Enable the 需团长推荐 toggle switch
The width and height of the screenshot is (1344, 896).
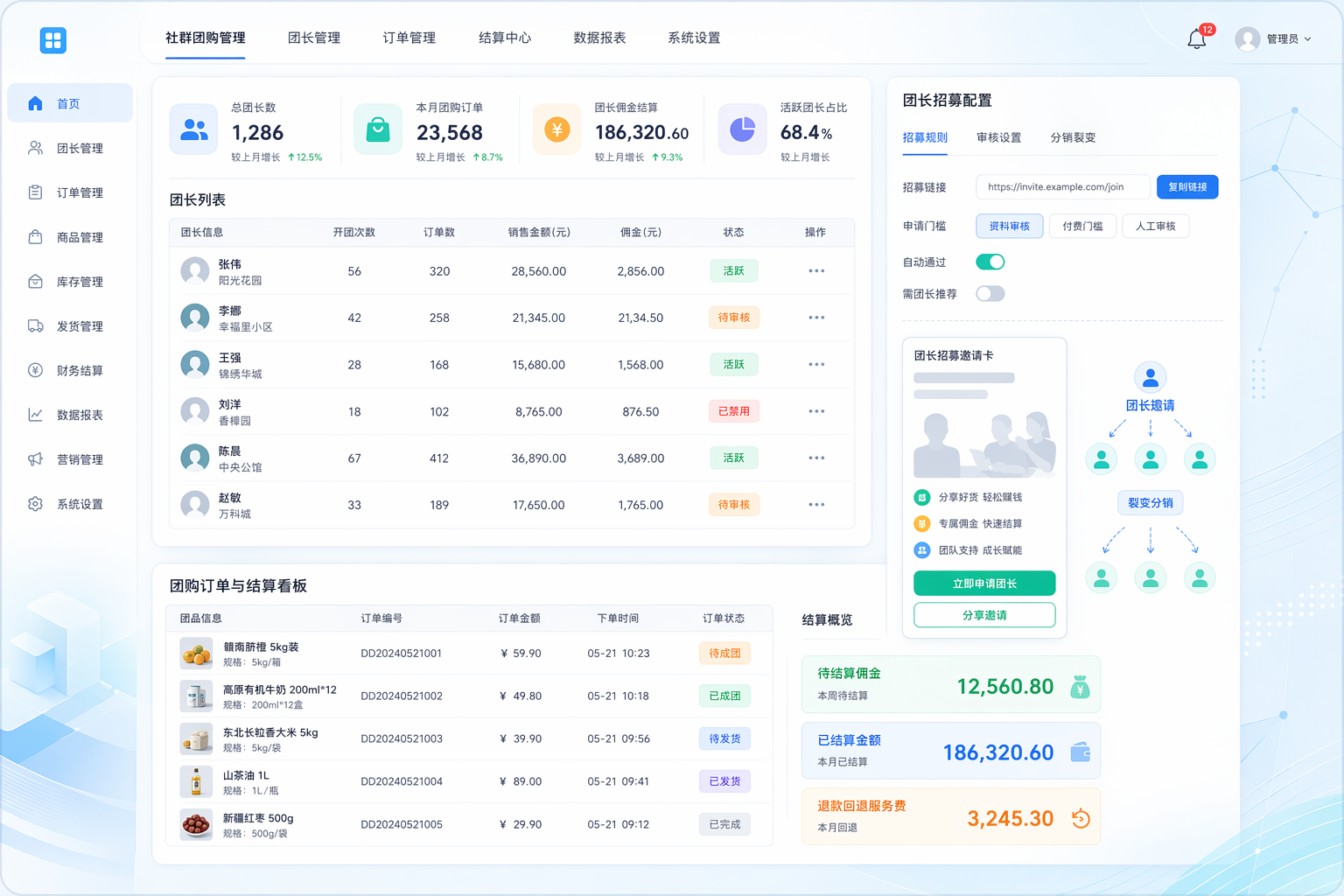point(990,294)
